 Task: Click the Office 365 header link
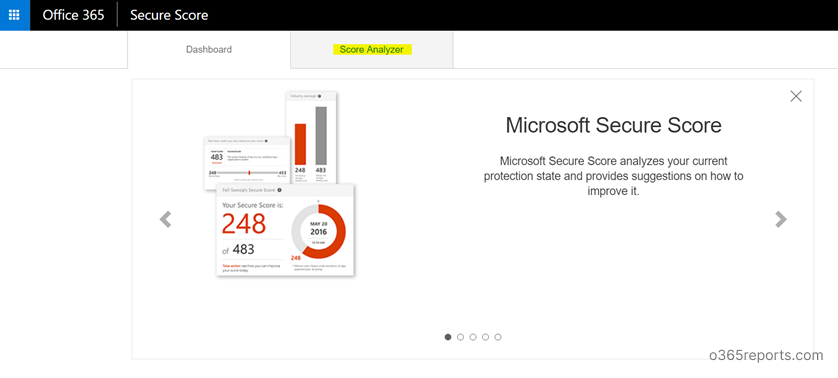point(73,15)
